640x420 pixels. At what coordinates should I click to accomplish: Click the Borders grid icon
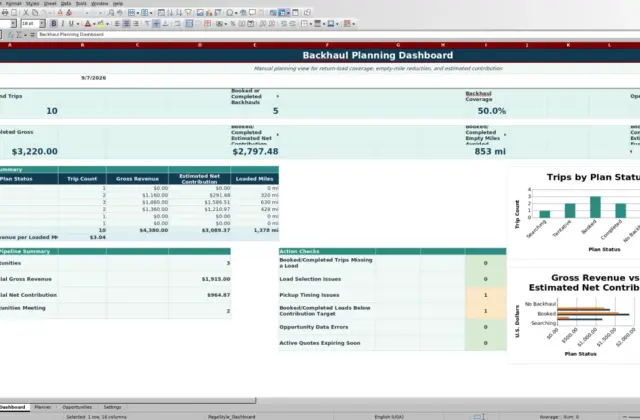tap(304, 24)
